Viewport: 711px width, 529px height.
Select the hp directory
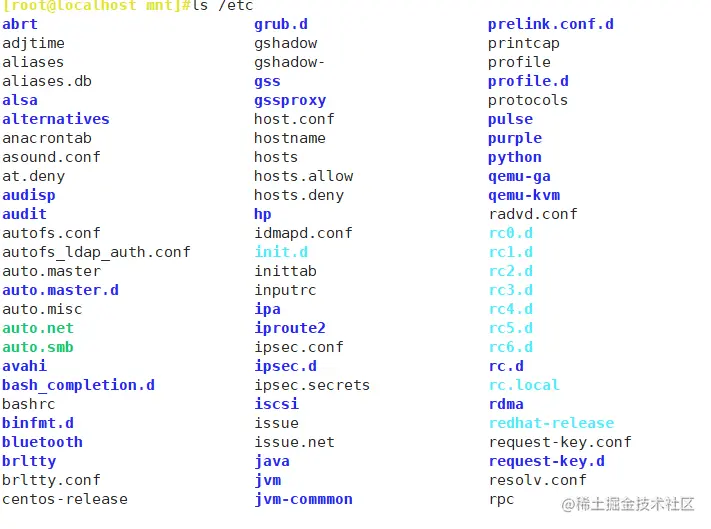[x=263, y=214]
